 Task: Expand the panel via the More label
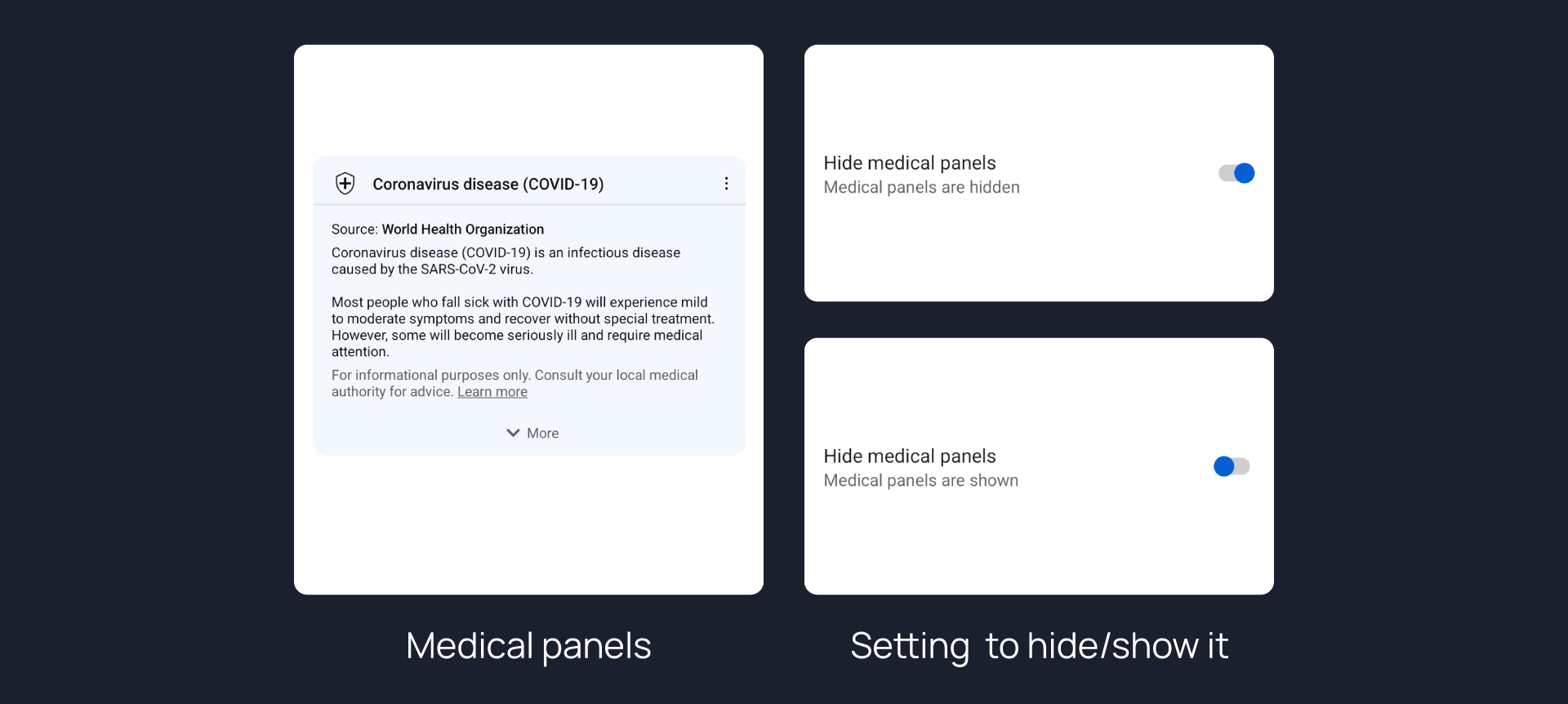point(542,434)
